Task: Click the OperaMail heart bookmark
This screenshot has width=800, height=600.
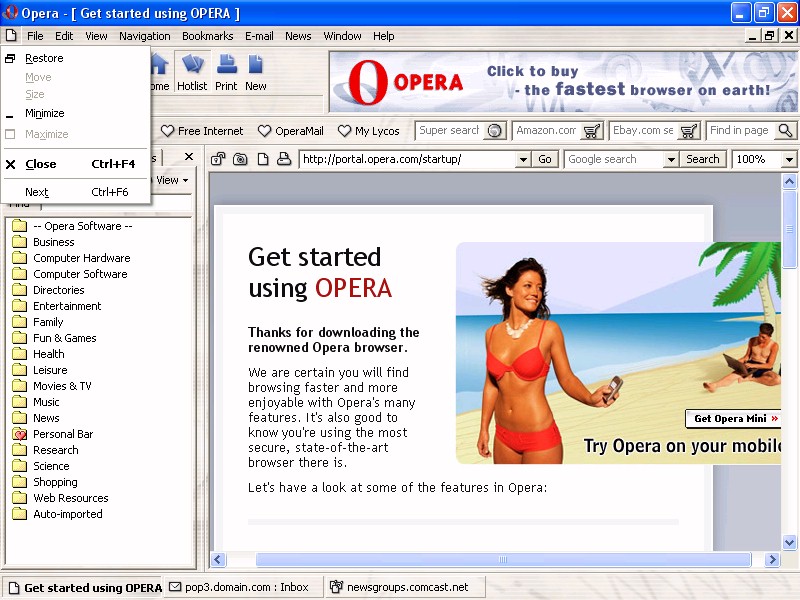Action: [291, 131]
